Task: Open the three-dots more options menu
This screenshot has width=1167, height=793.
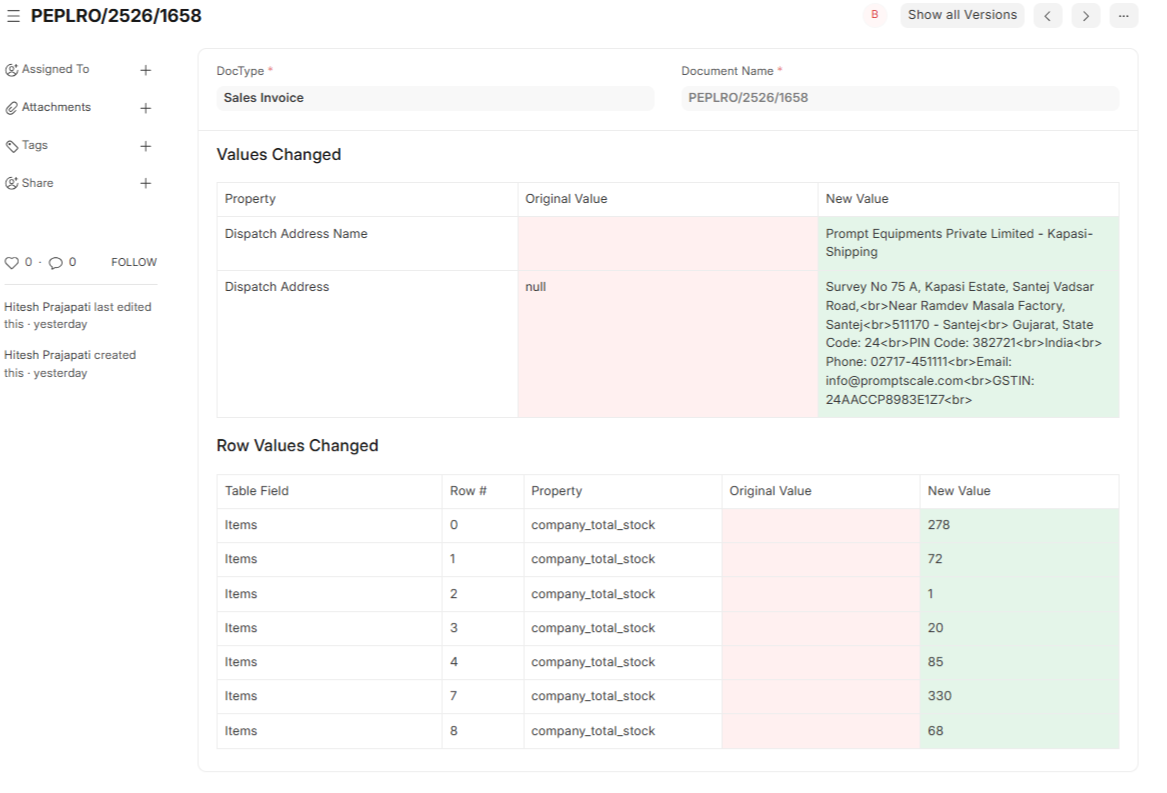Action: coord(1123,16)
